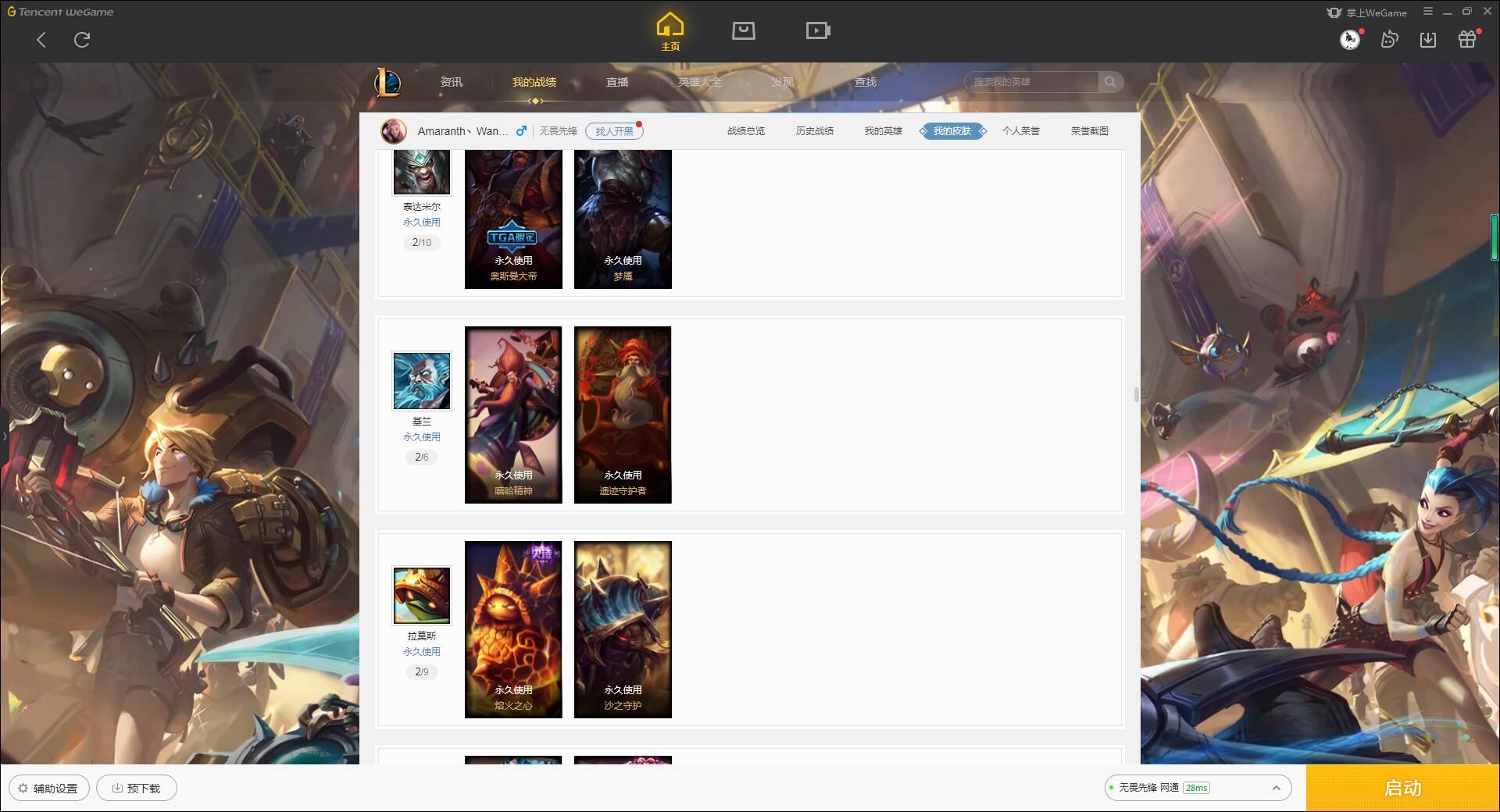This screenshot has height=812, width=1500.
Task: Switch to the 历史战绩 sub-tab
Action: click(x=815, y=131)
